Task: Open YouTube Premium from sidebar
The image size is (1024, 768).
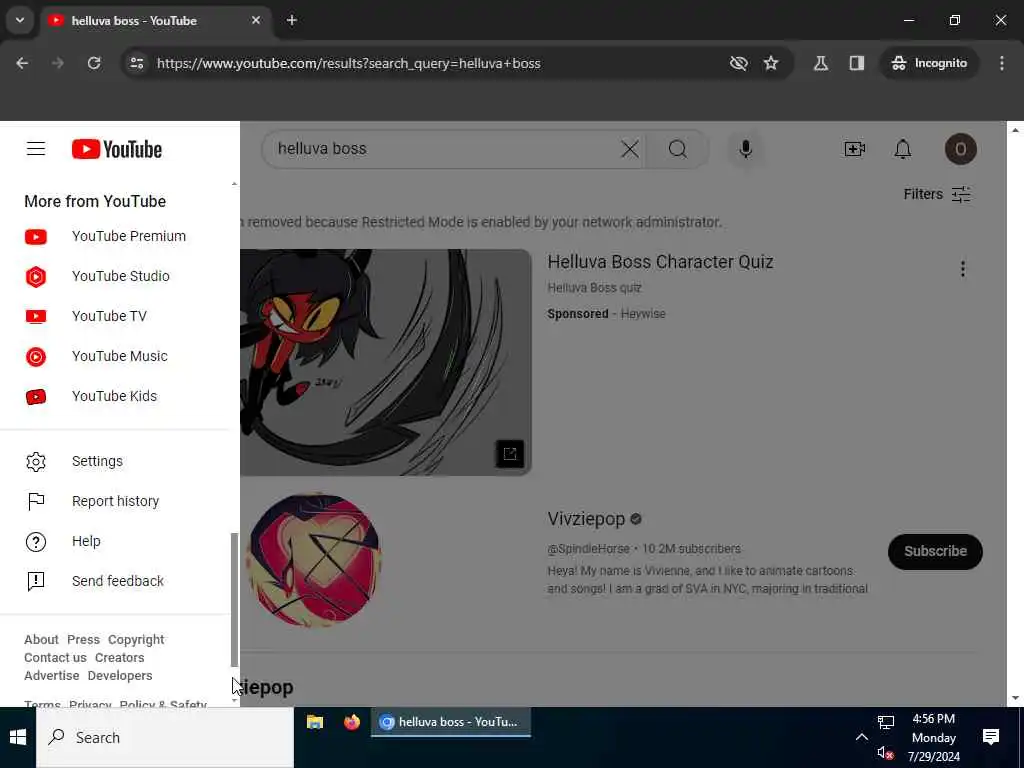Action: [120, 236]
